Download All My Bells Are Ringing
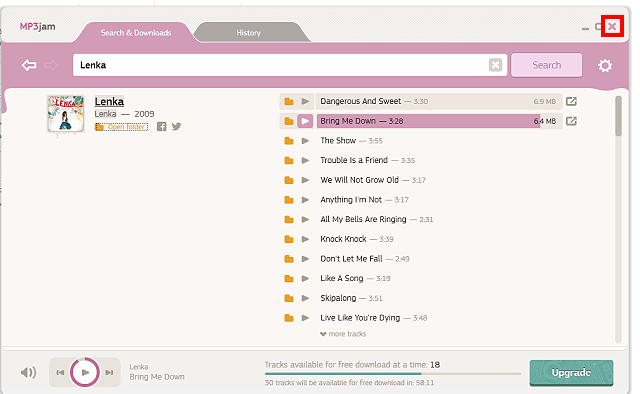Screen dimensions: 640x394 (x=289, y=219)
